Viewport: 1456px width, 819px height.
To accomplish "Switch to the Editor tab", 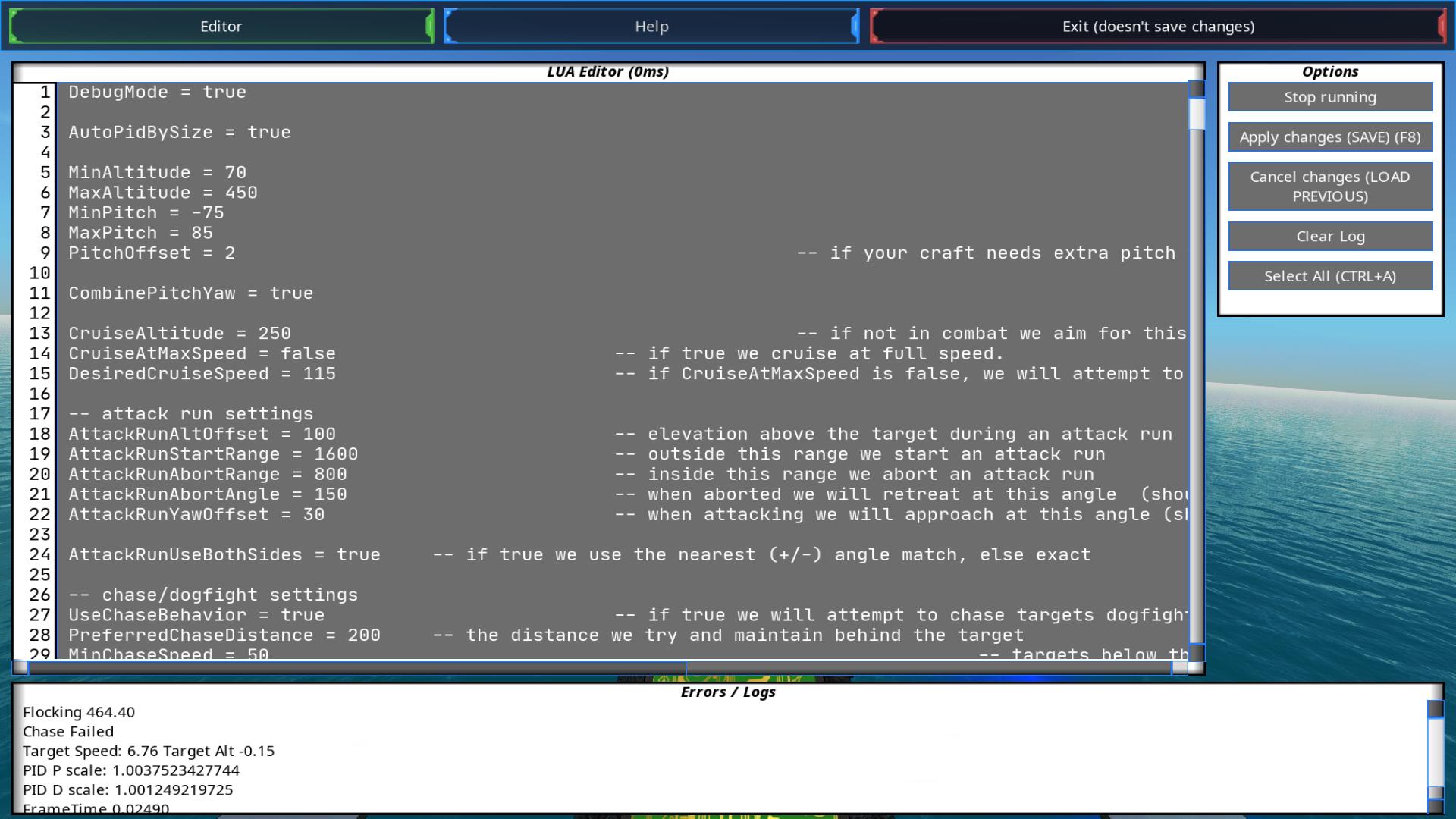I will 221,27.
